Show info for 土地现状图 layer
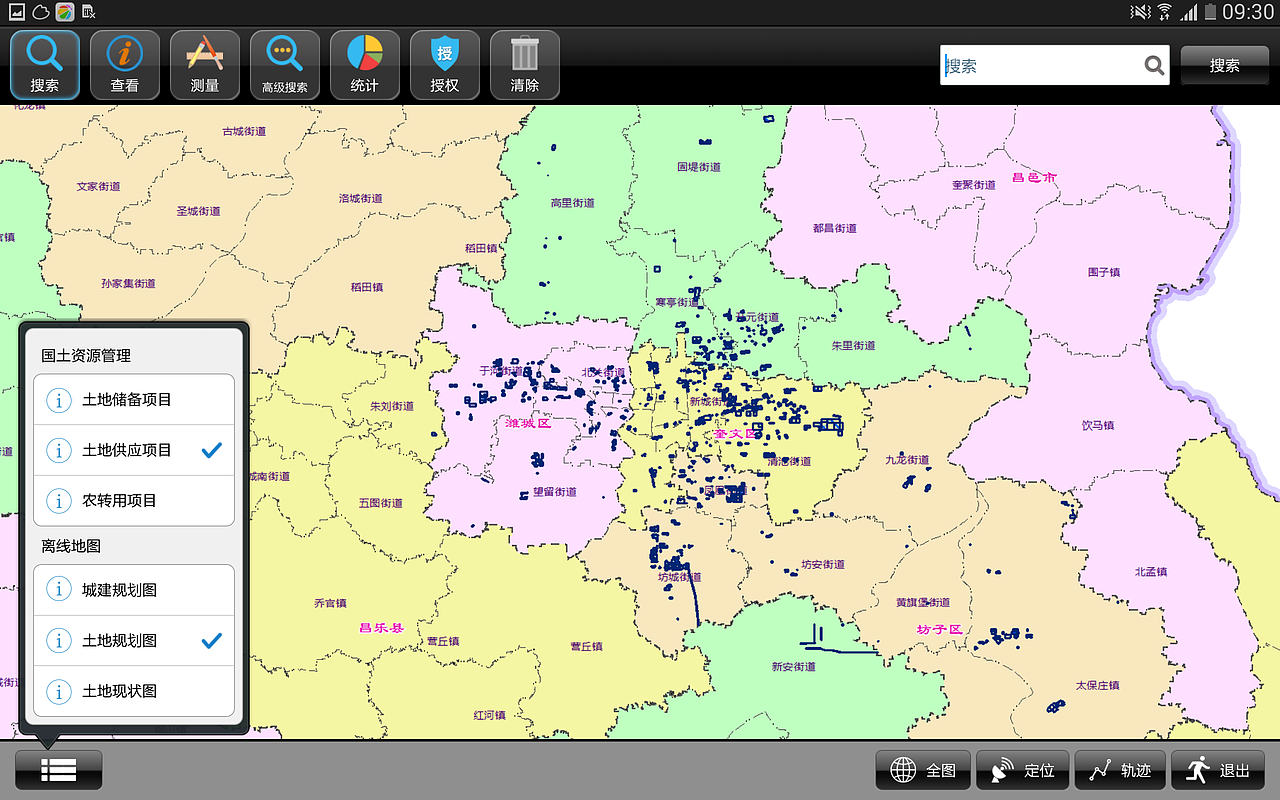 click(x=59, y=691)
